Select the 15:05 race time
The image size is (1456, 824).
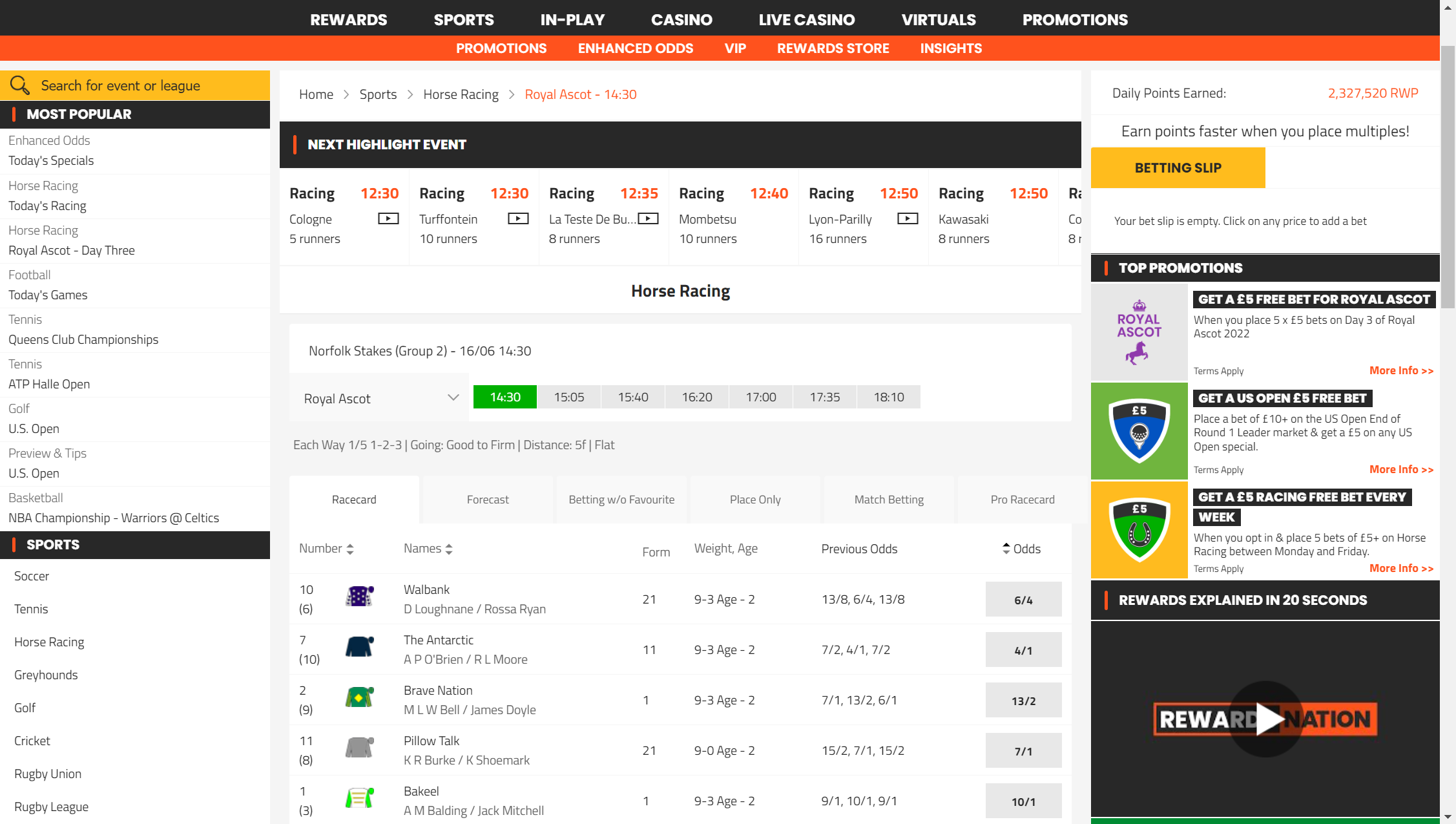568,397
